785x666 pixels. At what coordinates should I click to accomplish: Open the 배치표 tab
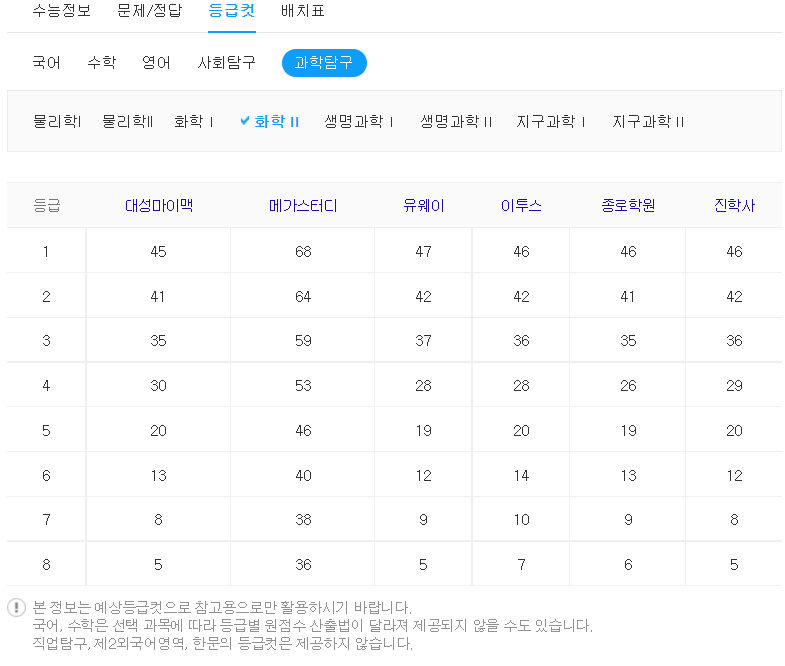[302, 11]
